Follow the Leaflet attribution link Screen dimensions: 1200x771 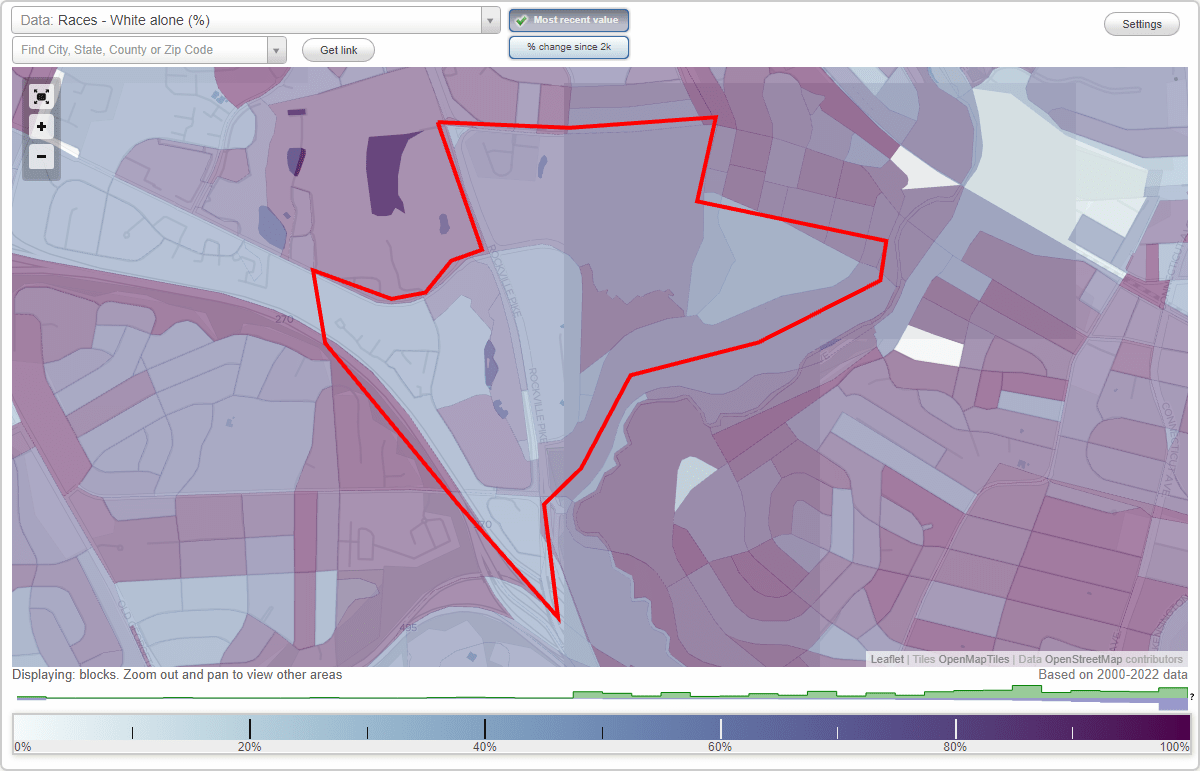886,659
